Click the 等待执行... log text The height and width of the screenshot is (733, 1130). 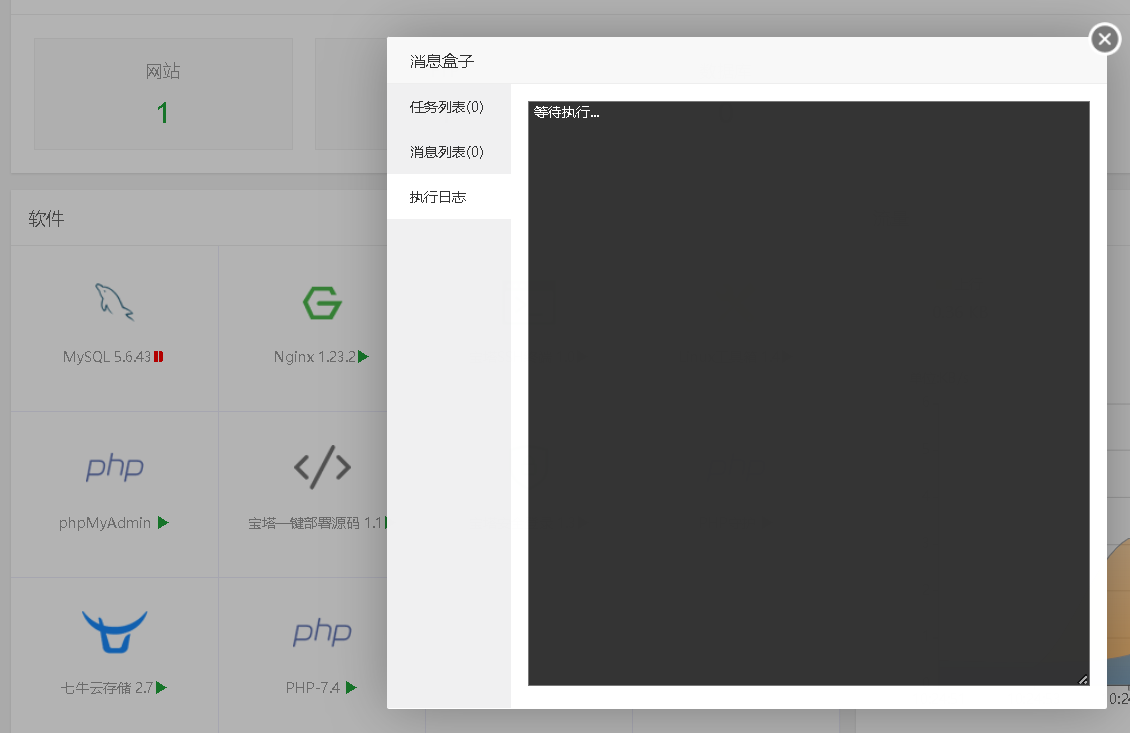pos(566,112)
